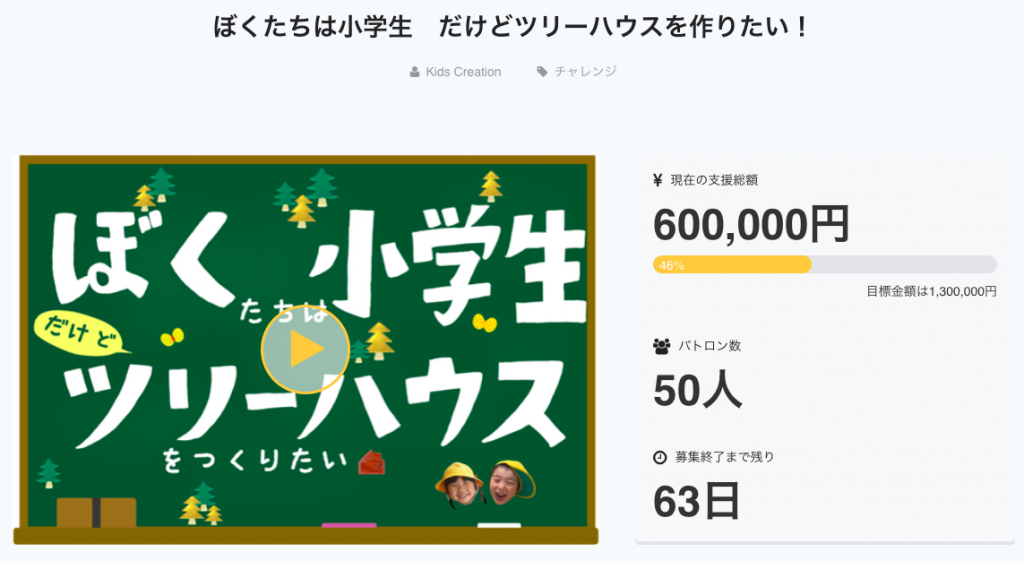The image size is (1024, 561).
Task: Click the 63日 remaining days figure
Action: click(x=696, y=501)
